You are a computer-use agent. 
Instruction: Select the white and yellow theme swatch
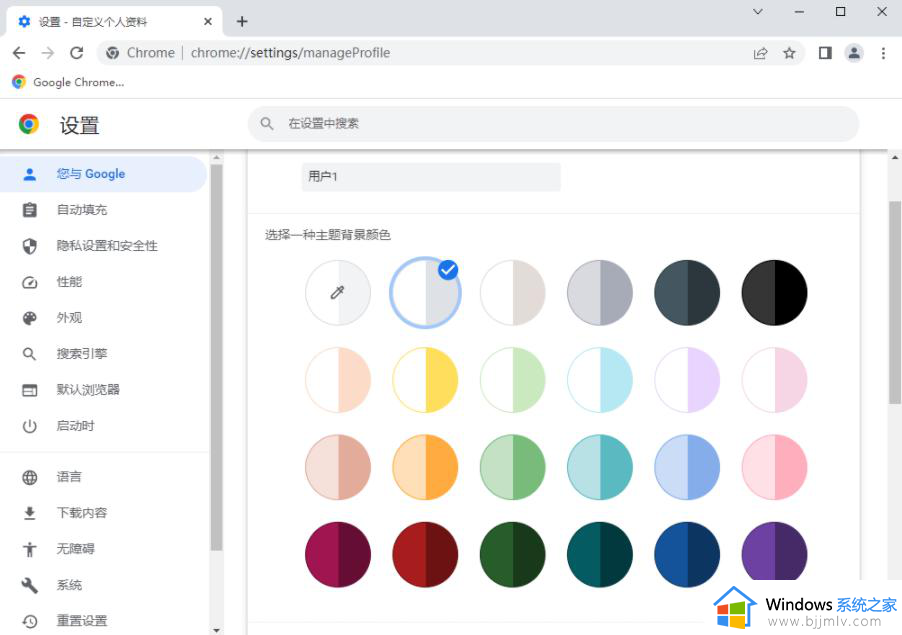pyautogui.click(x=426, y=380)
